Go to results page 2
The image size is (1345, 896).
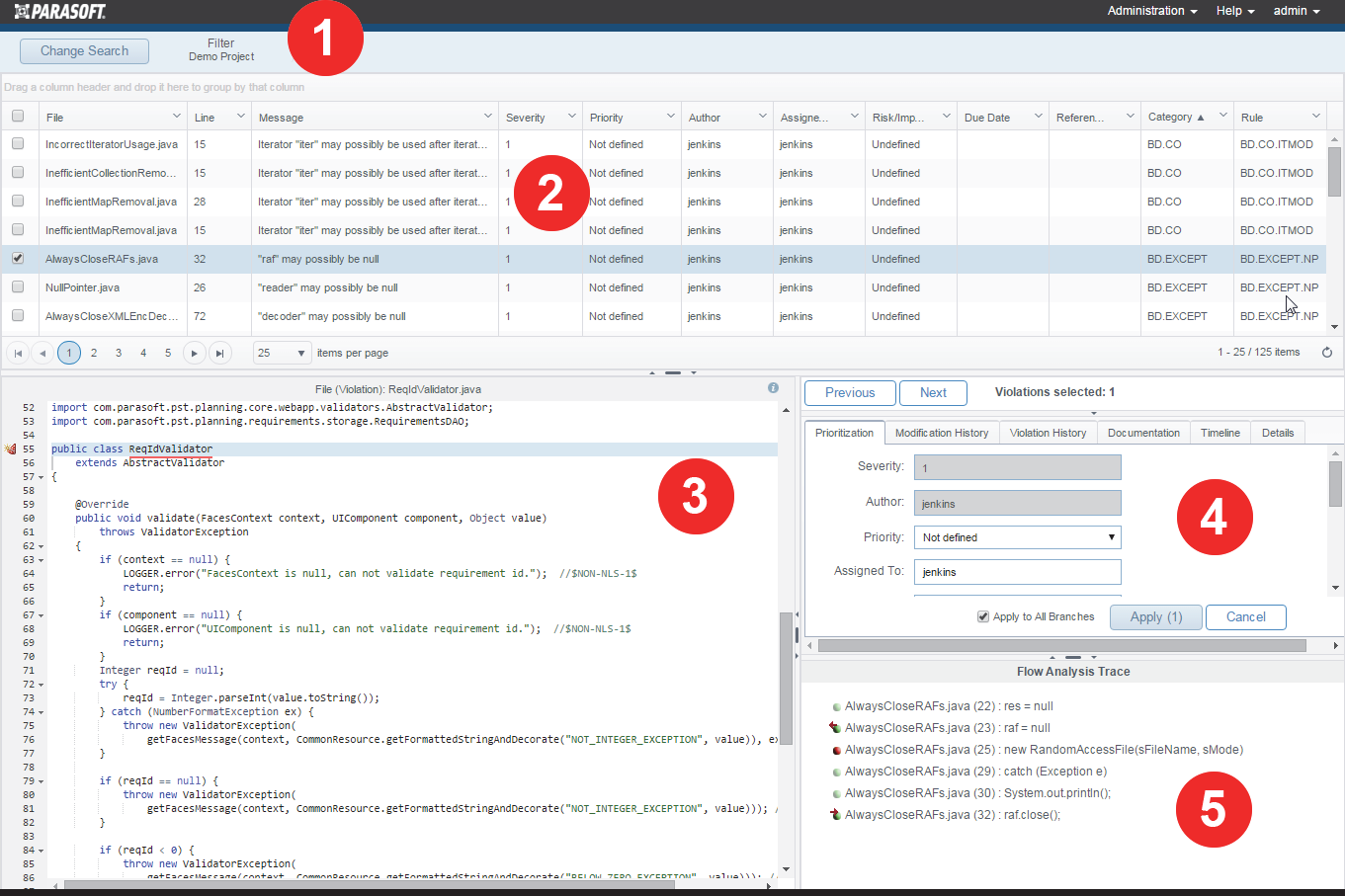(94, 353)
